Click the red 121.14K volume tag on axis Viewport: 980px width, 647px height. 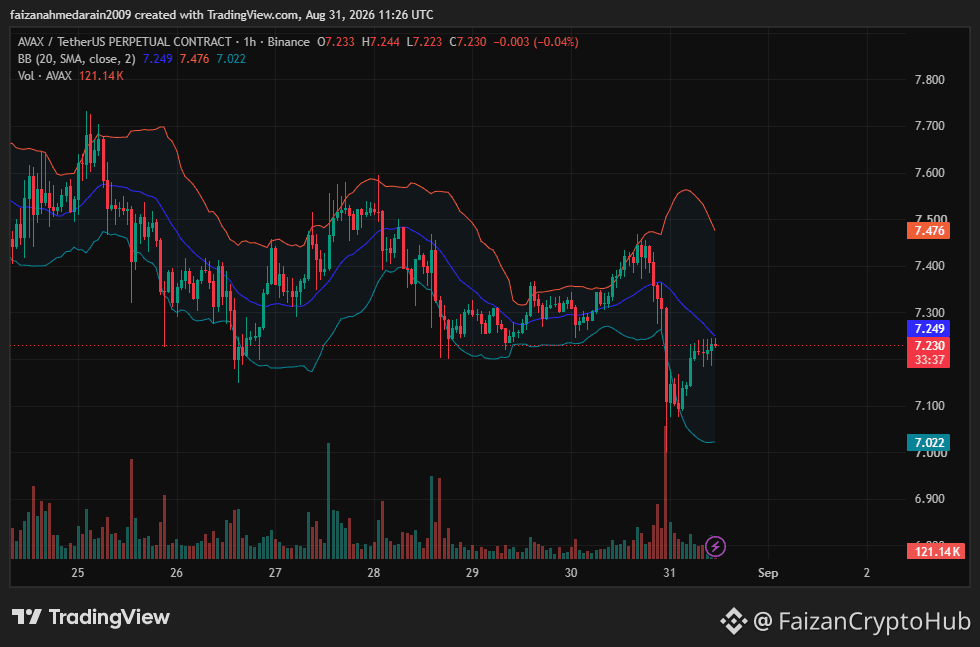(936, 551)
